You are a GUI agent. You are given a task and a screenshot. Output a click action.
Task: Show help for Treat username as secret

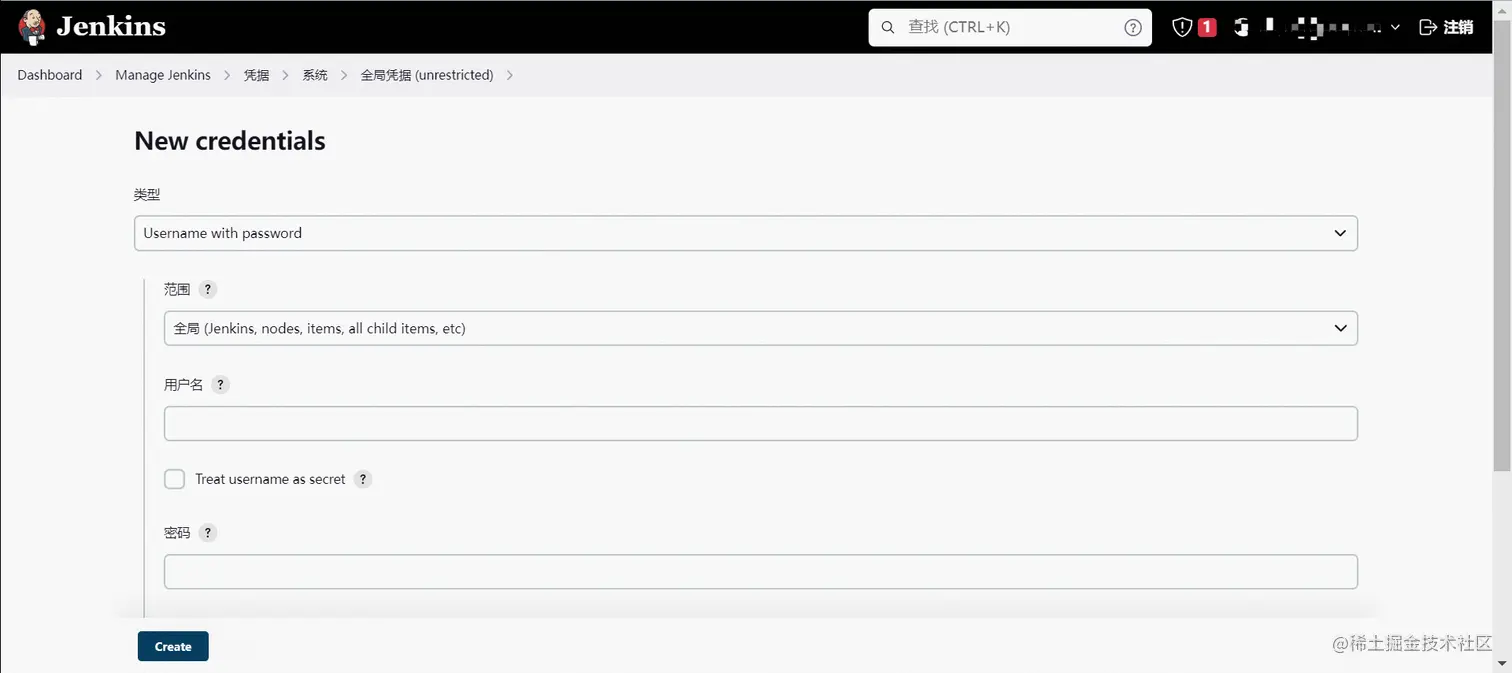[x=363, y=479]
